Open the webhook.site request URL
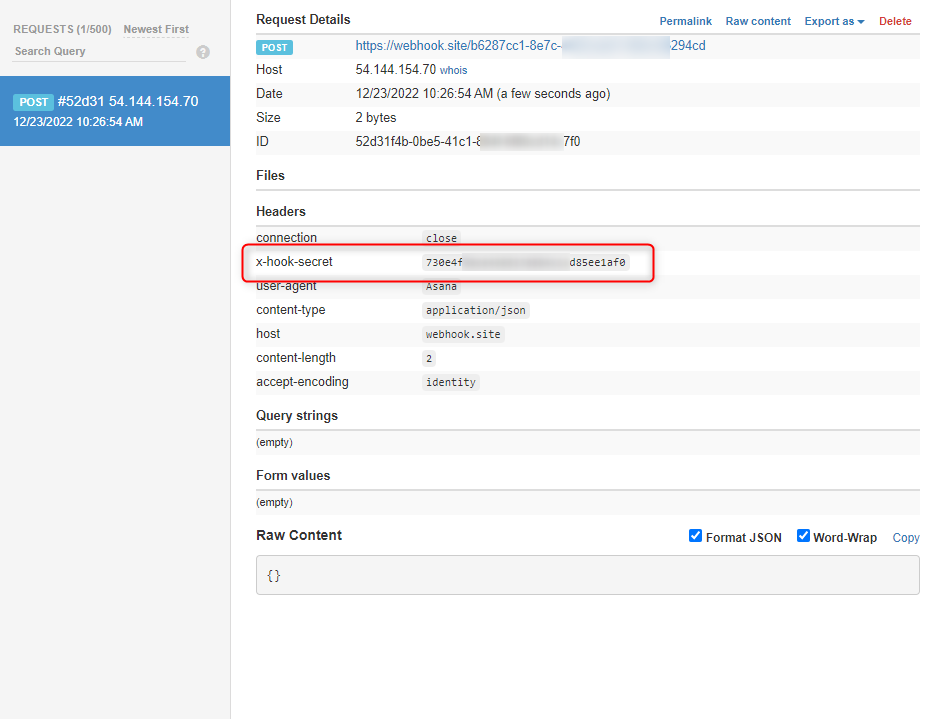937x719 pixels. point(530,46)
